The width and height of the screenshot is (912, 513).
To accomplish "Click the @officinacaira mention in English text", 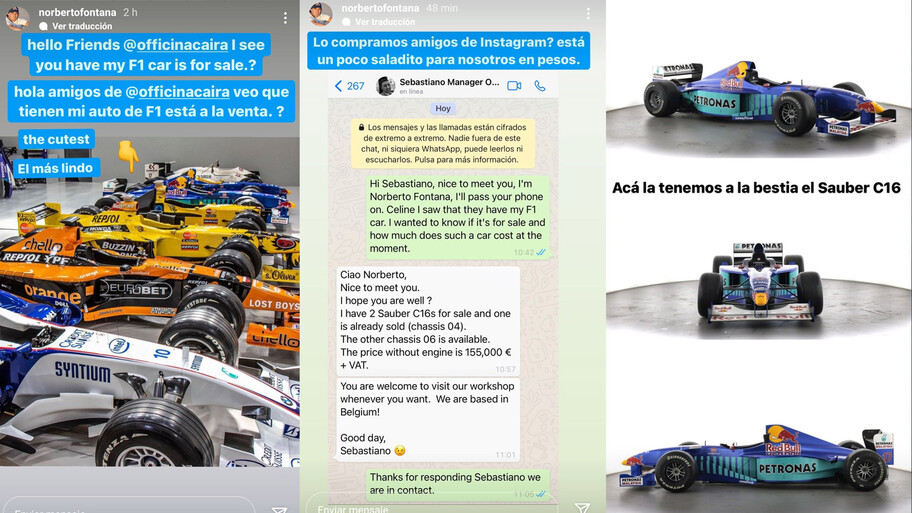I will [183, 45].
